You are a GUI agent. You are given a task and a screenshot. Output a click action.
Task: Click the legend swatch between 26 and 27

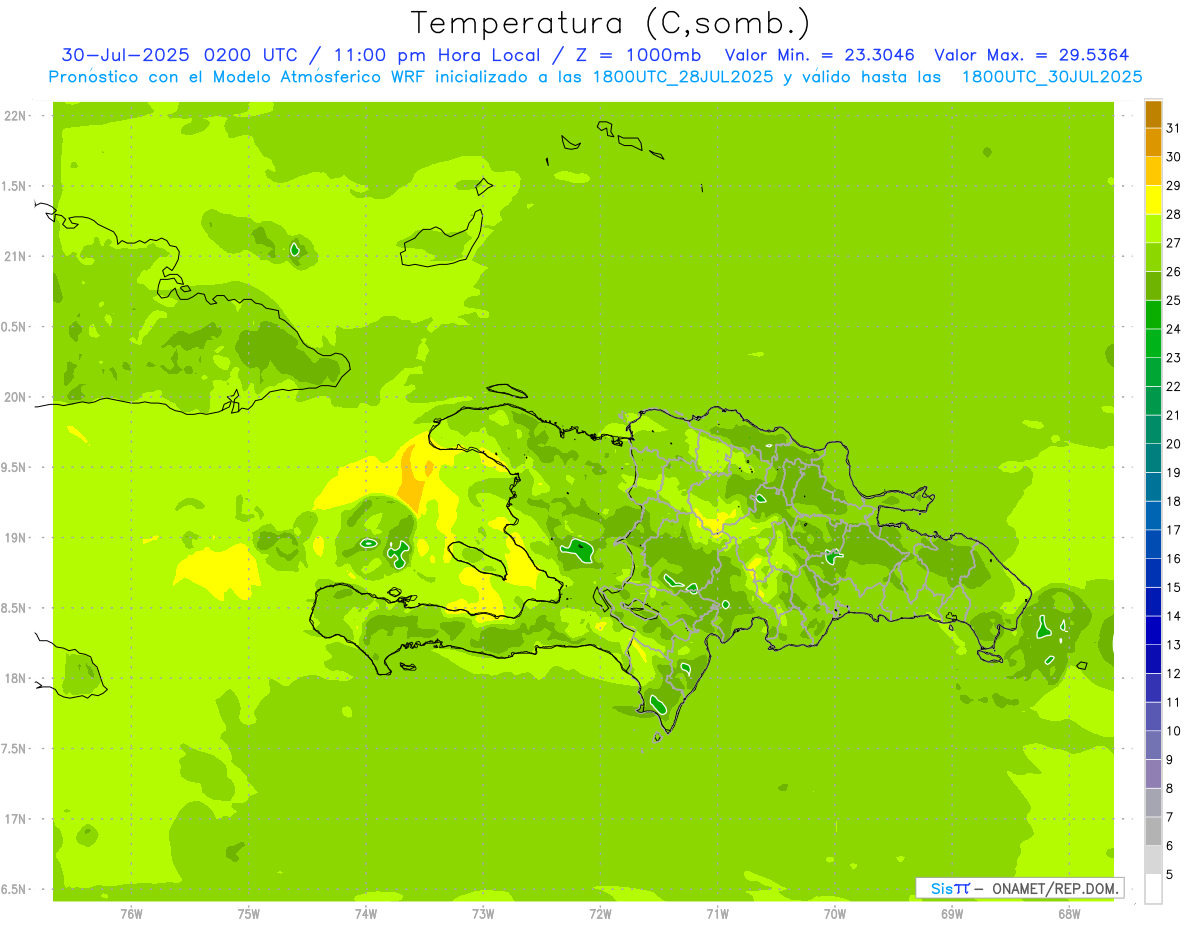pyautogui.click(x=1153, y=257)
